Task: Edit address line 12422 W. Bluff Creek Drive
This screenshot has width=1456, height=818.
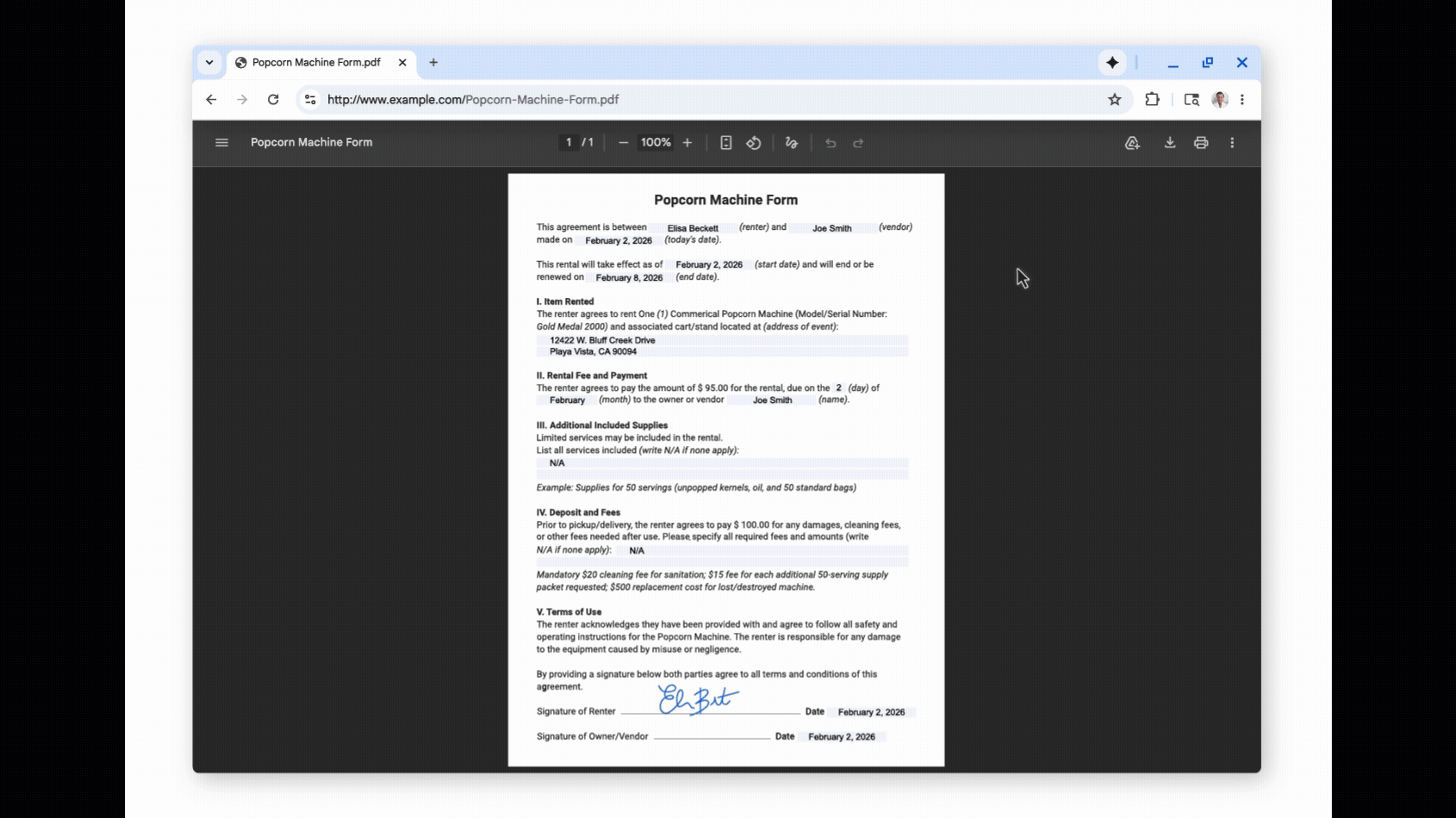Action: 723,340
